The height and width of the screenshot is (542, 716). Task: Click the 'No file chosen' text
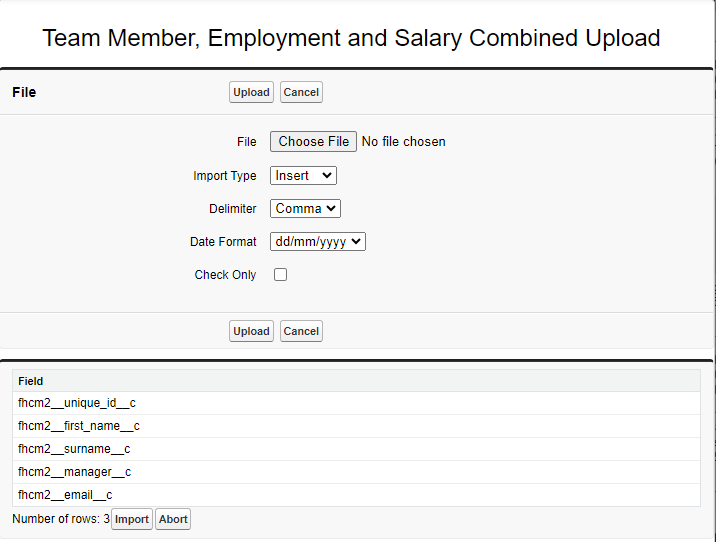click(403, 142)
